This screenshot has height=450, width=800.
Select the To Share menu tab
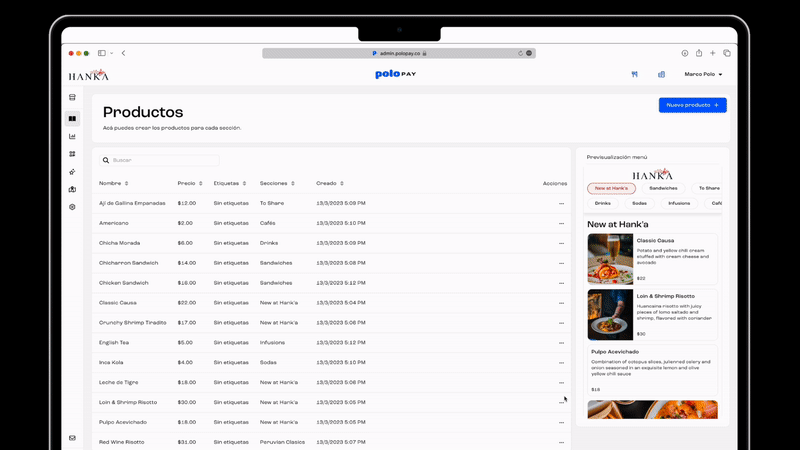tap(708, 188)
